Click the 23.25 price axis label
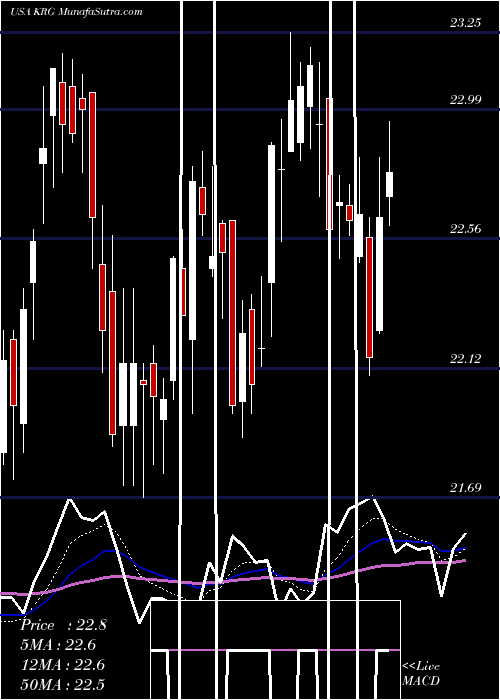The width and height of the screenshot is (500, 700). tap(465, 22)
